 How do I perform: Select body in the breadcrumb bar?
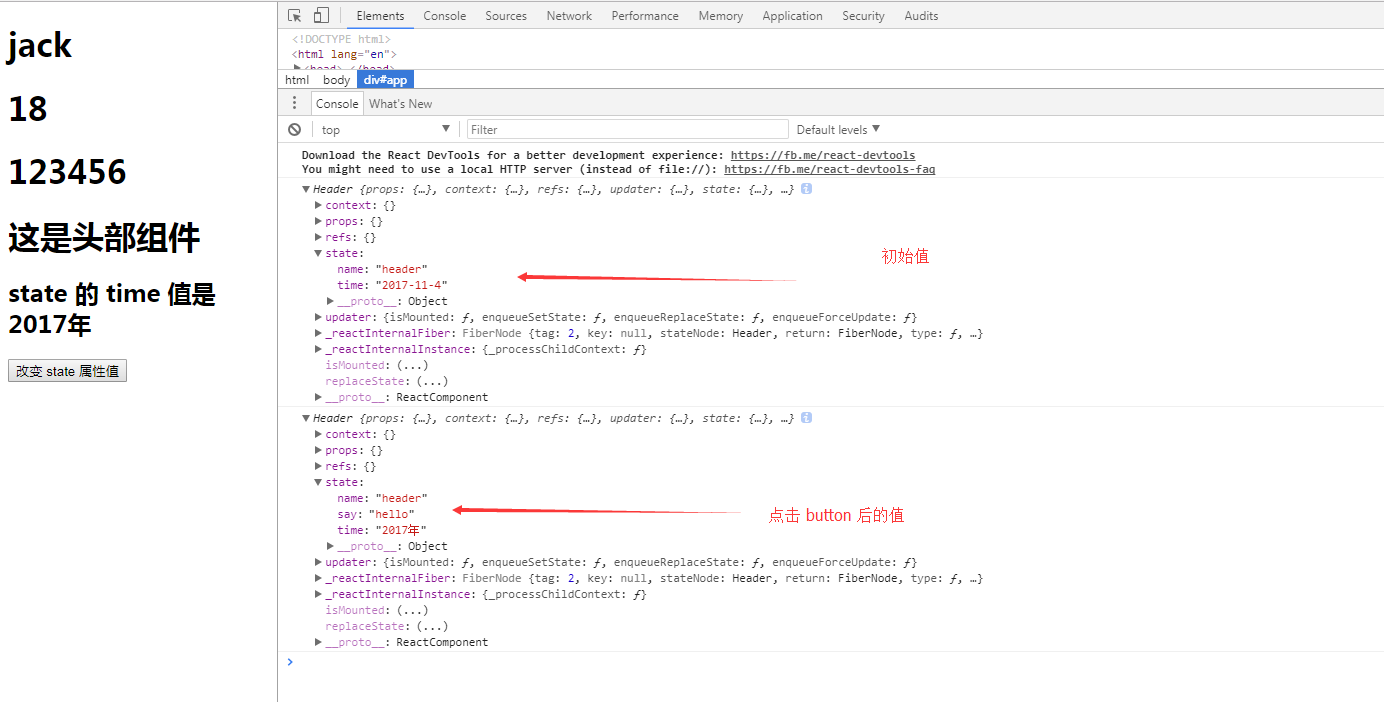tap(337, 80)
